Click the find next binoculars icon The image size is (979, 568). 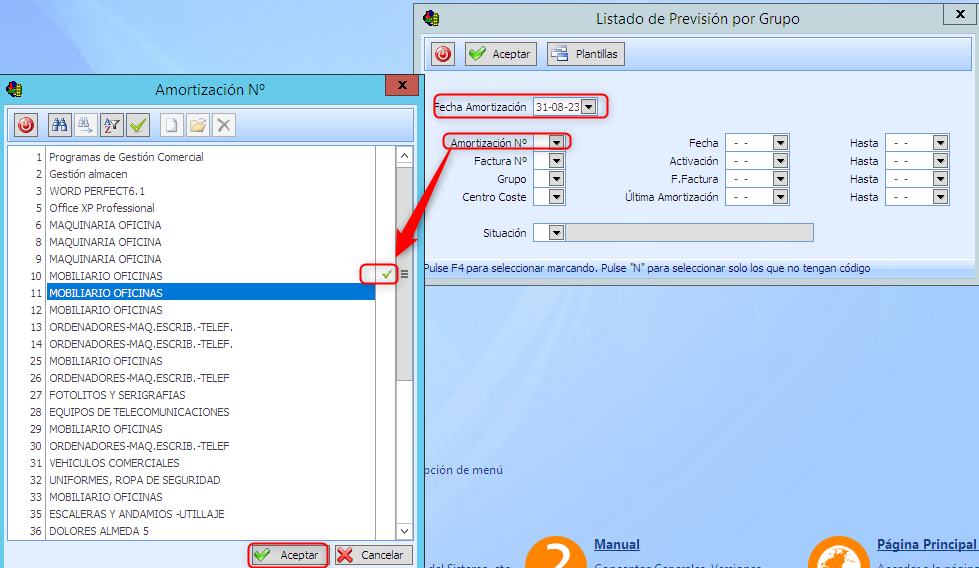point(86,125)
